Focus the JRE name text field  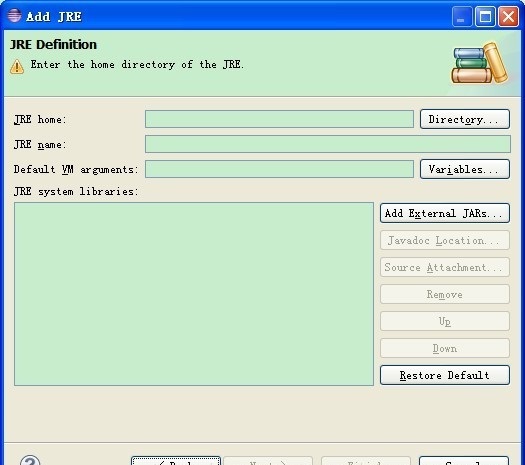point(328,144)
